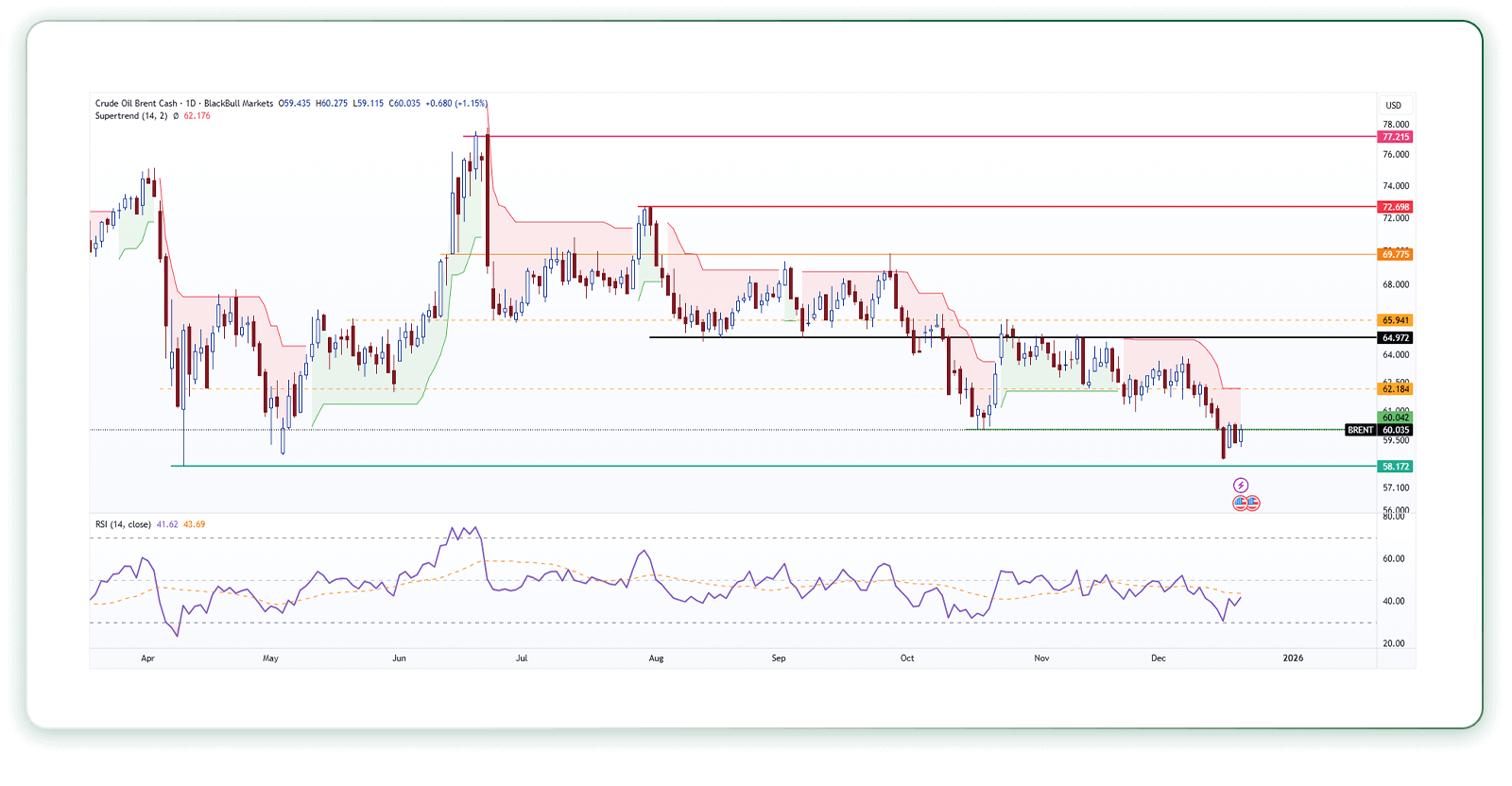The width and height of the screenshot is (1512, 786).
Task: Click the 65.941 orange price label
Action: coord(1395,320)
